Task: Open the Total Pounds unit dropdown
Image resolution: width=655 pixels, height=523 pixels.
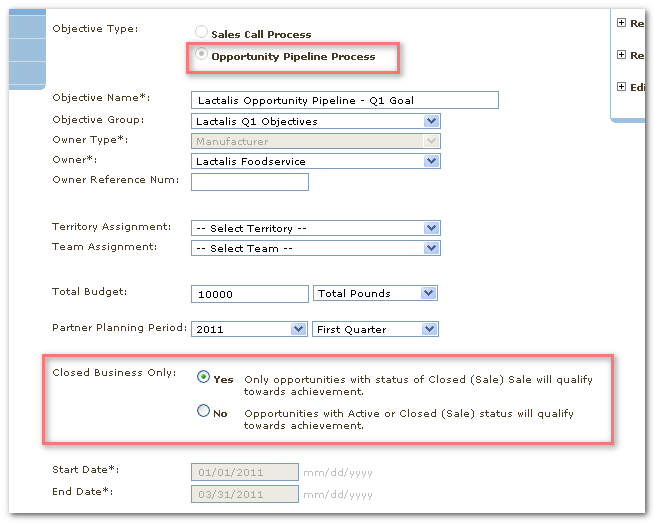Action: [x=376, y=293]
